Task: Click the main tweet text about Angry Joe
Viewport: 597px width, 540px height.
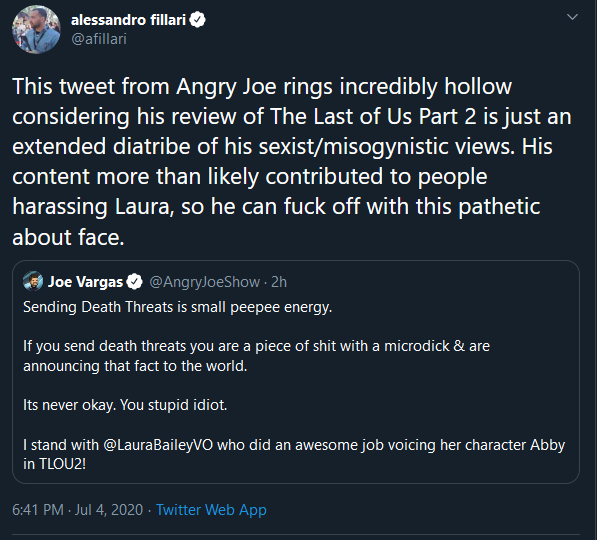Action: (x=292, y=161)
